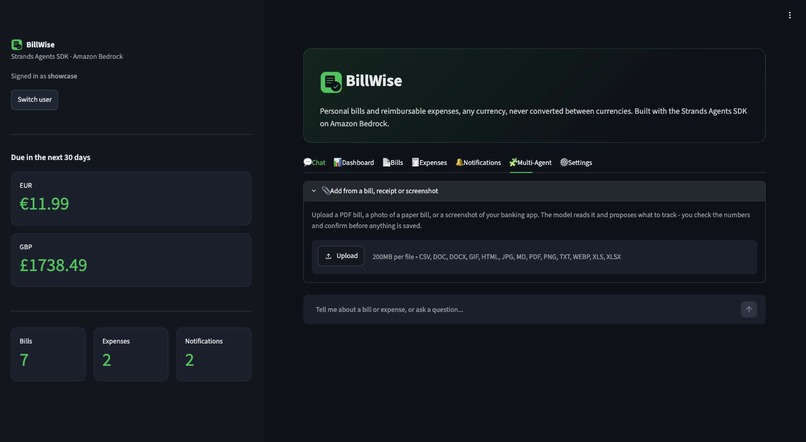The image size is (806, 442).
Task: Click the paperclip icon beside Add from a bill
Action: 325,191
